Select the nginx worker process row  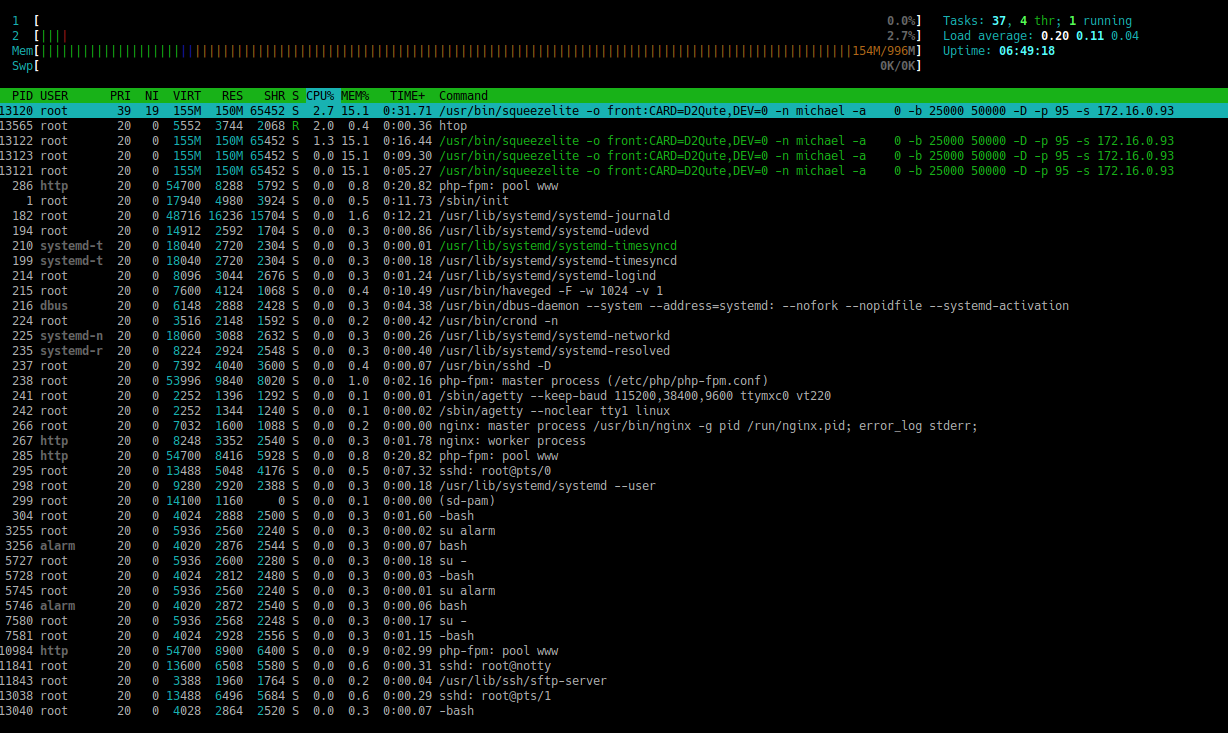[512, 441]
